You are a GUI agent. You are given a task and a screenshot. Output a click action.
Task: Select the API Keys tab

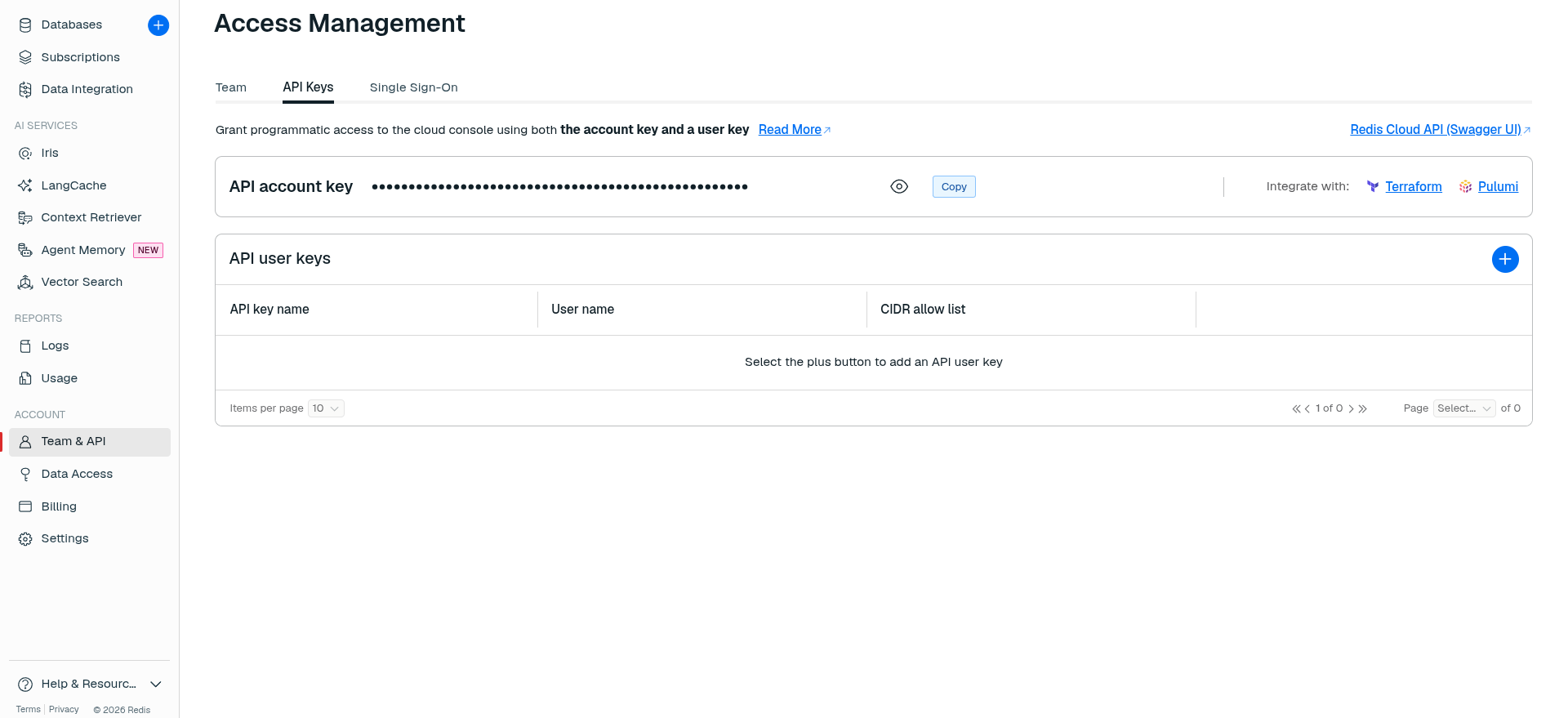click(x=308, y=87)
